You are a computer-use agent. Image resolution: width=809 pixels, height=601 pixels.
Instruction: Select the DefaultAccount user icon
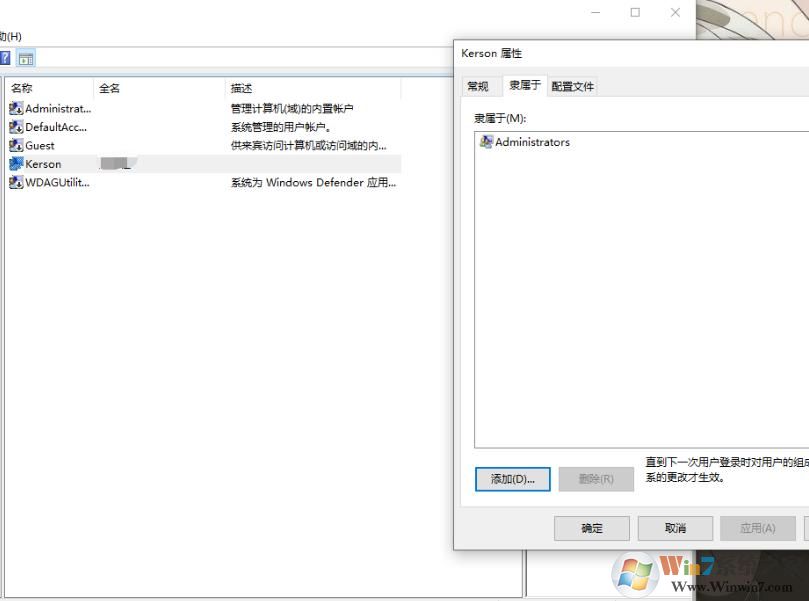point(16,127)
